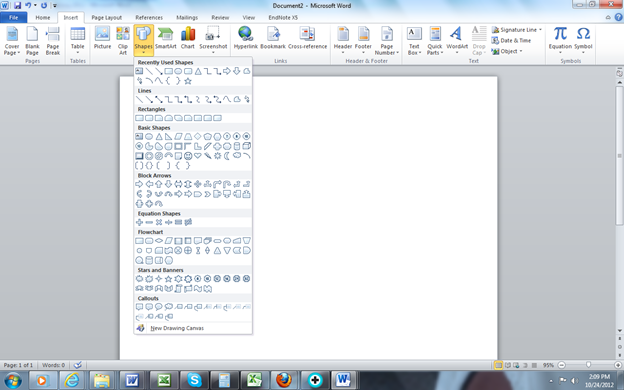
Task: Select 5-Point Star in Stars and Banners
Action: (168, 279)
